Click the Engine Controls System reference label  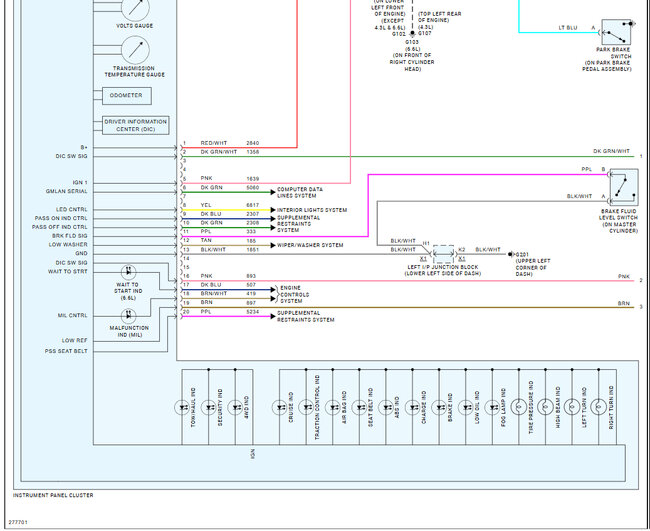pyautogui.click(x=300, y=294)
